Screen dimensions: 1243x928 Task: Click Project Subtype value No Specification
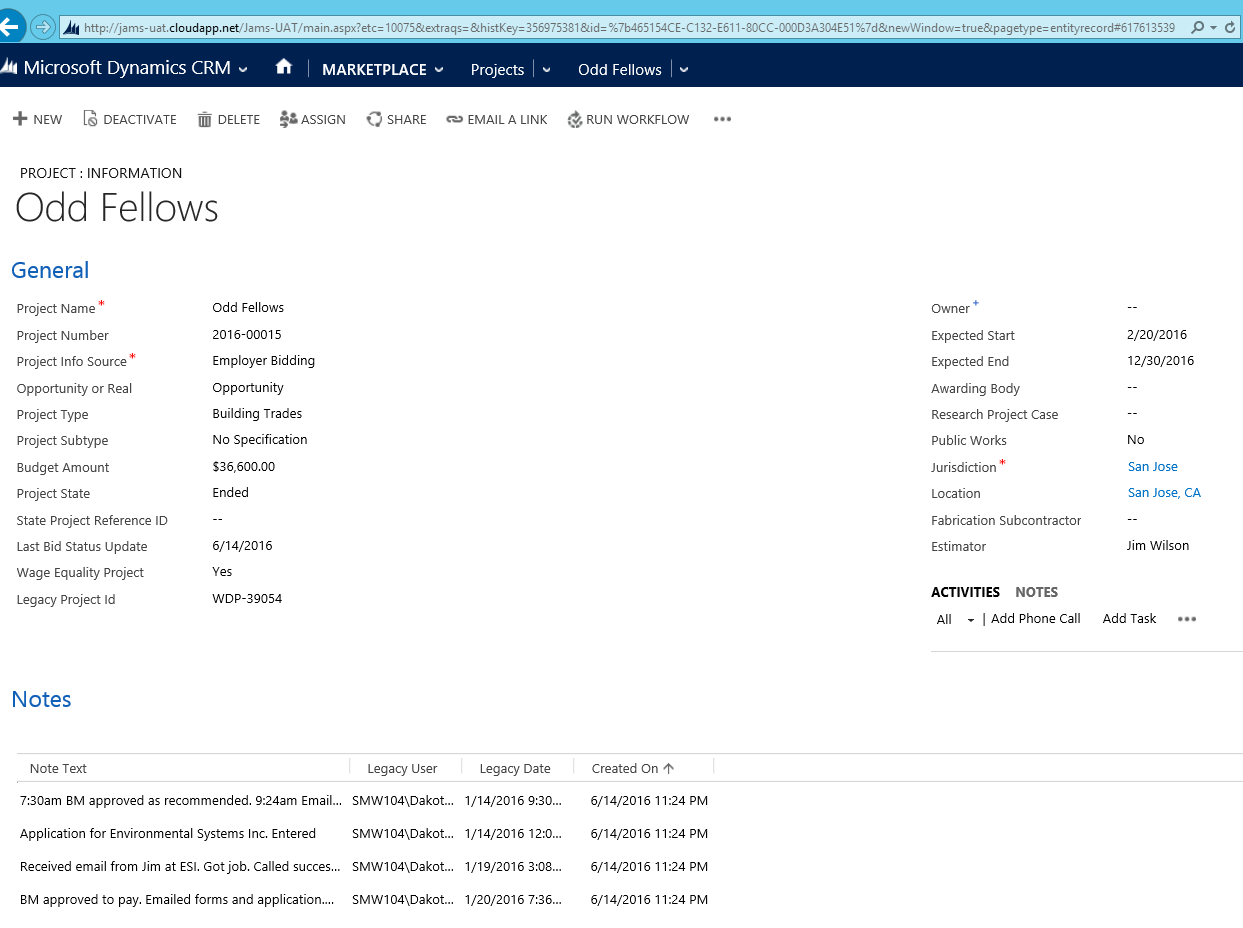click(x=260, y=439)
